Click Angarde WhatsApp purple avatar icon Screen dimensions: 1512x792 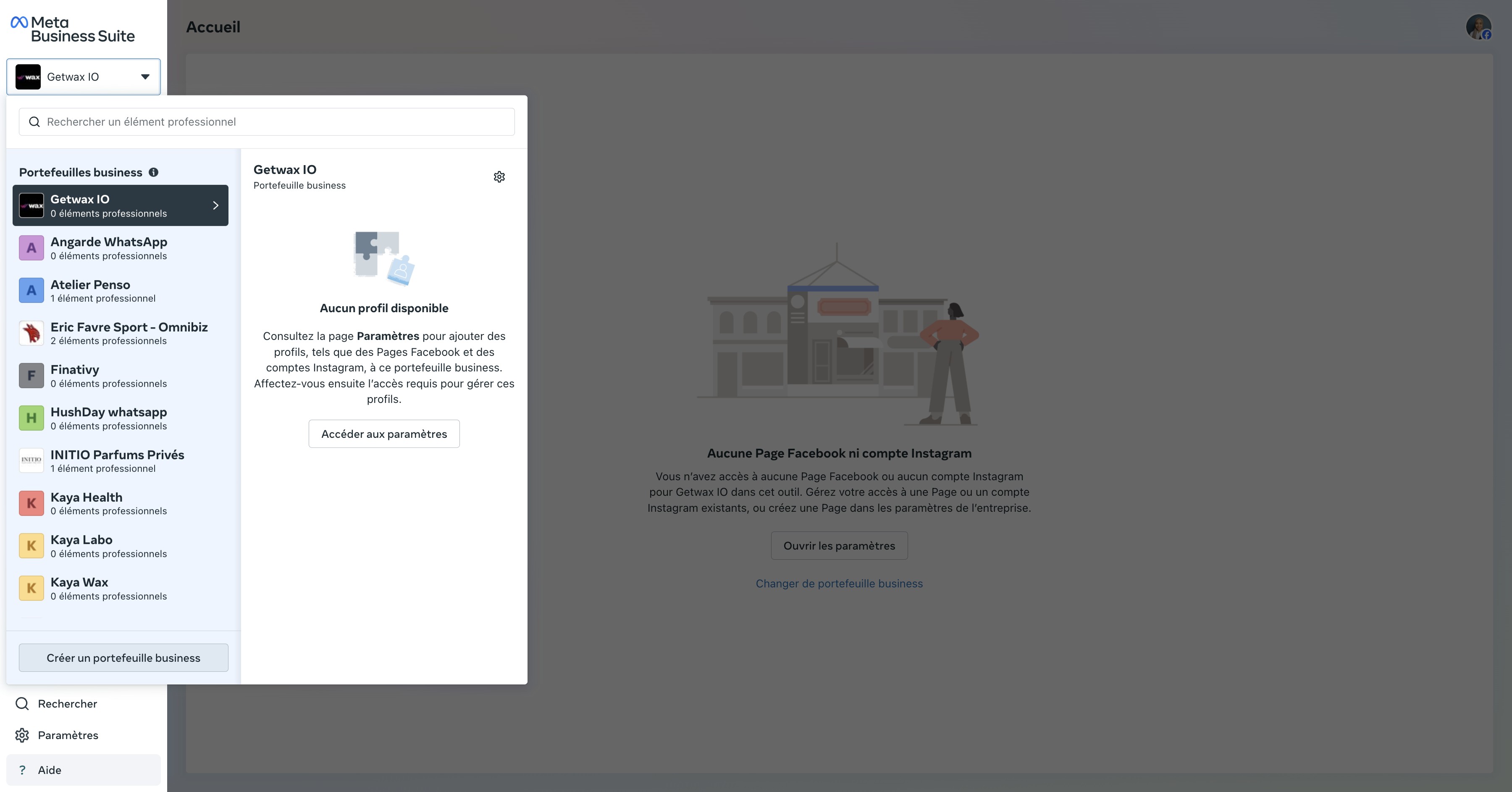point(31,248)
